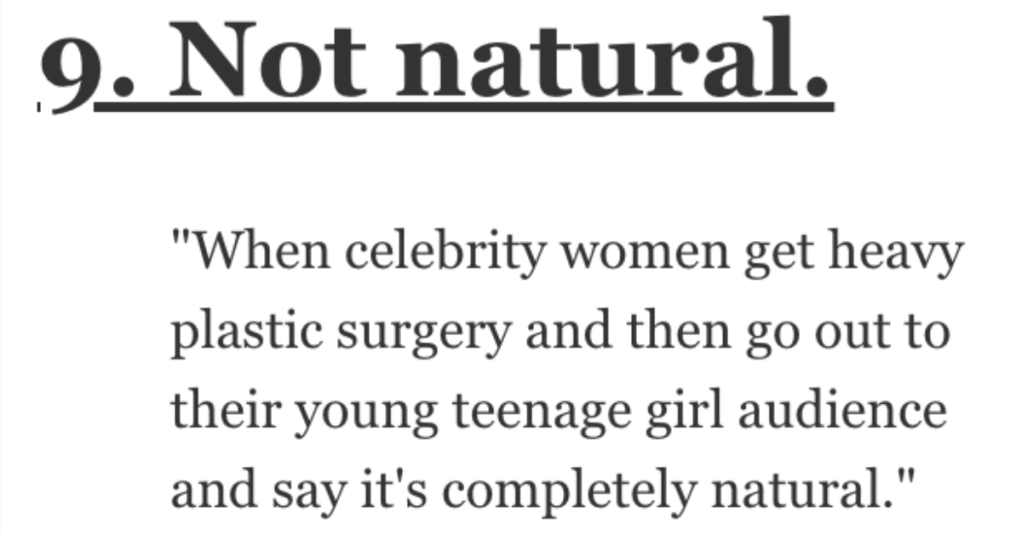The image size is (1022, 535).
Task: Click the word "girl" in the quote
Action: point(684,412)
